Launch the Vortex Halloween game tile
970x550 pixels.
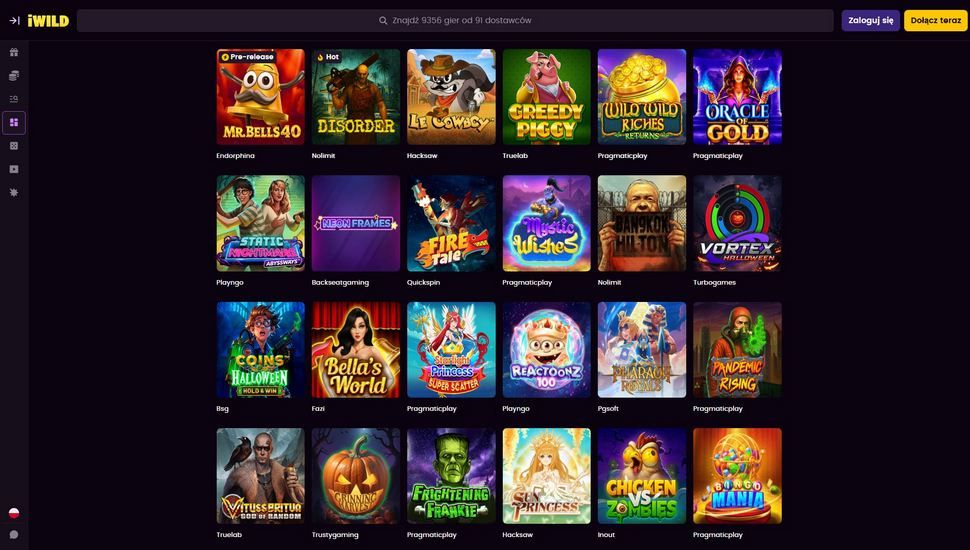pos(737,223)
